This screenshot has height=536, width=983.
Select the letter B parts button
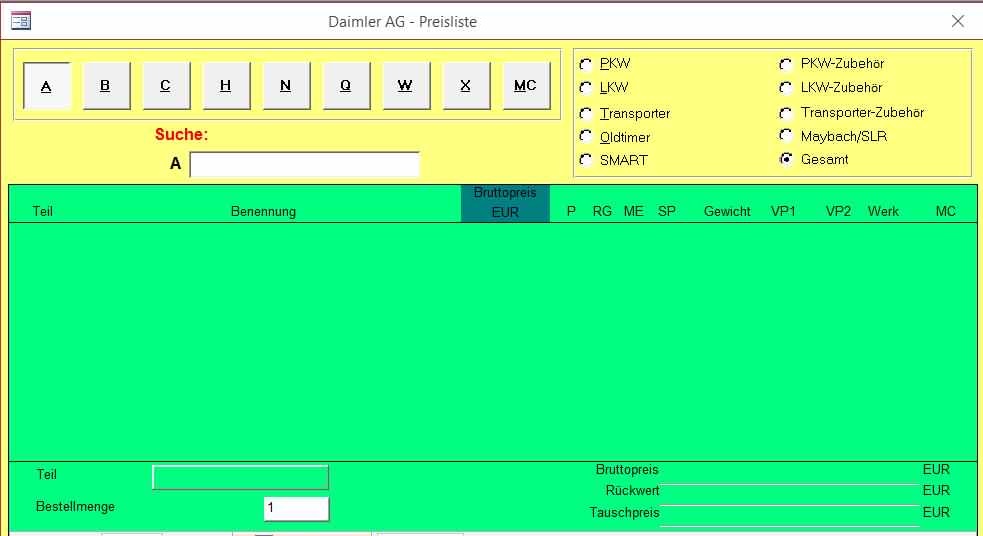pyautogui.click(x=106, y=86)
